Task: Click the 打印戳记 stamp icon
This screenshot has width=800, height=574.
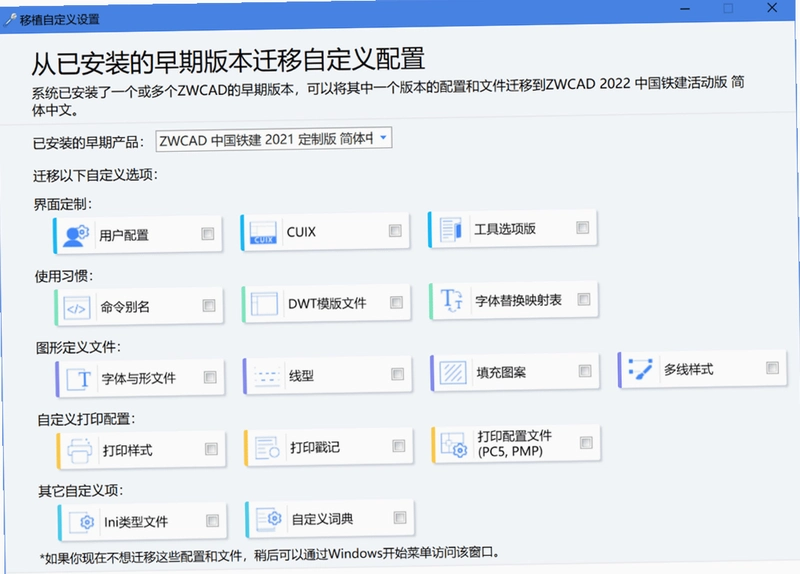Action: tap(267, 448)
